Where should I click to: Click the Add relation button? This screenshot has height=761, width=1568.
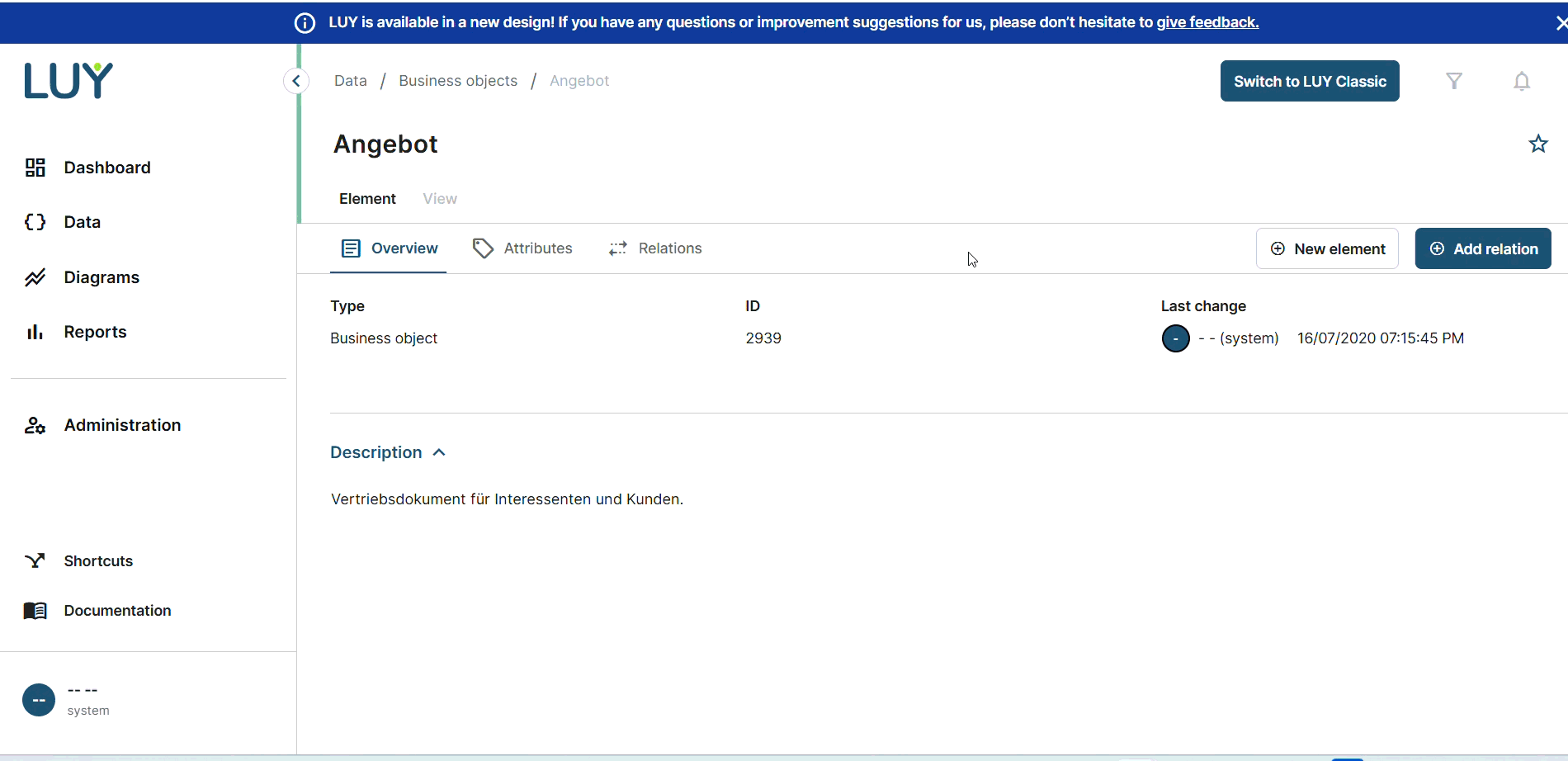point(1483,248)
